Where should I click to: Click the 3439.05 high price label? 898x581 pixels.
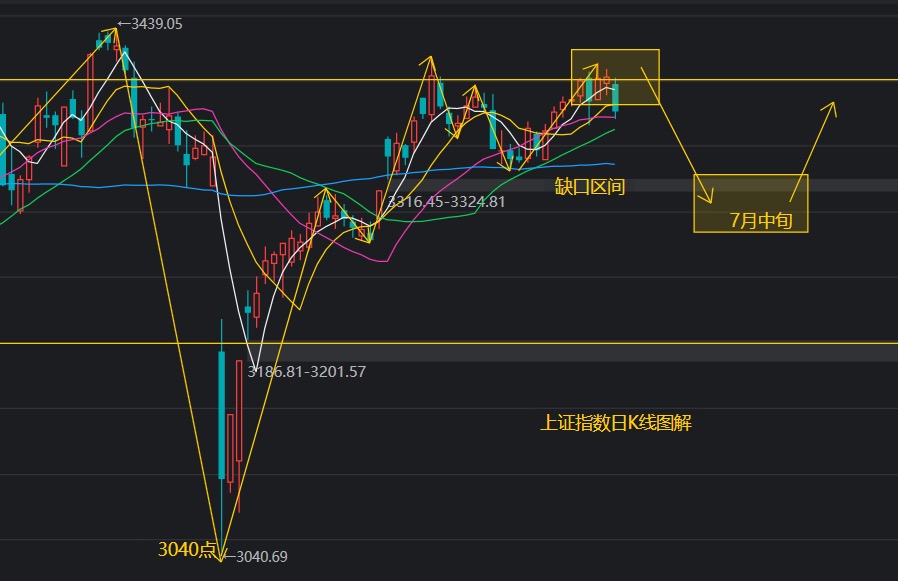150,23
